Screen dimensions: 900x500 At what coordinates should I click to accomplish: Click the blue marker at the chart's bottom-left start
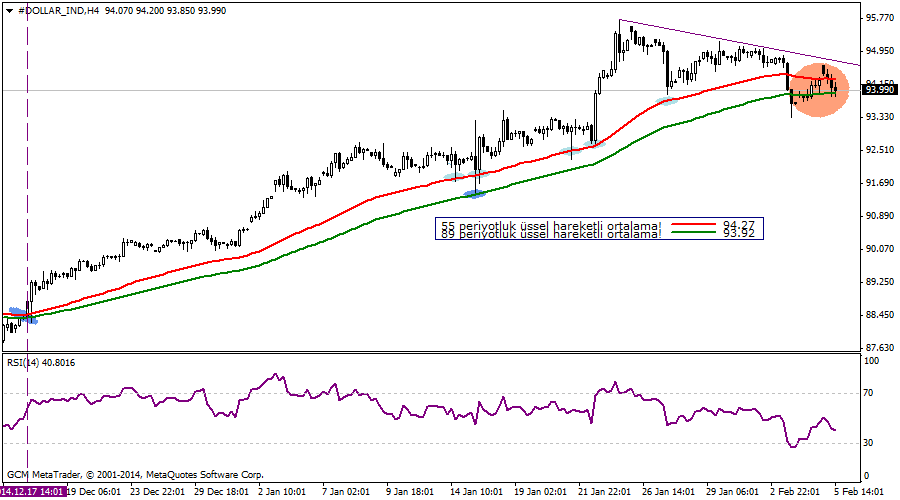22,316
